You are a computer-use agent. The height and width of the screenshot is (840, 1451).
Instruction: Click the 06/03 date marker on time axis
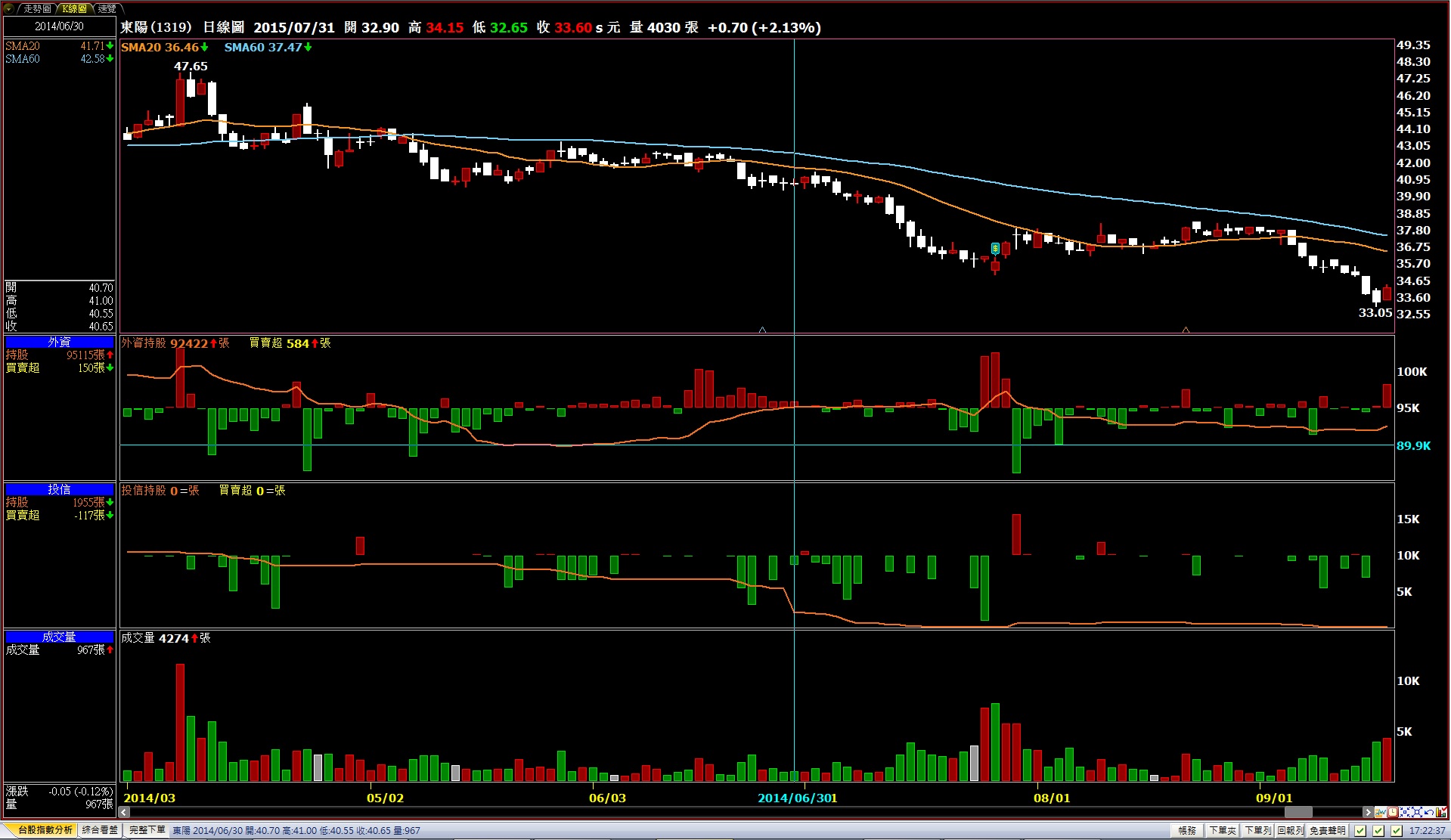coord(607,798)
